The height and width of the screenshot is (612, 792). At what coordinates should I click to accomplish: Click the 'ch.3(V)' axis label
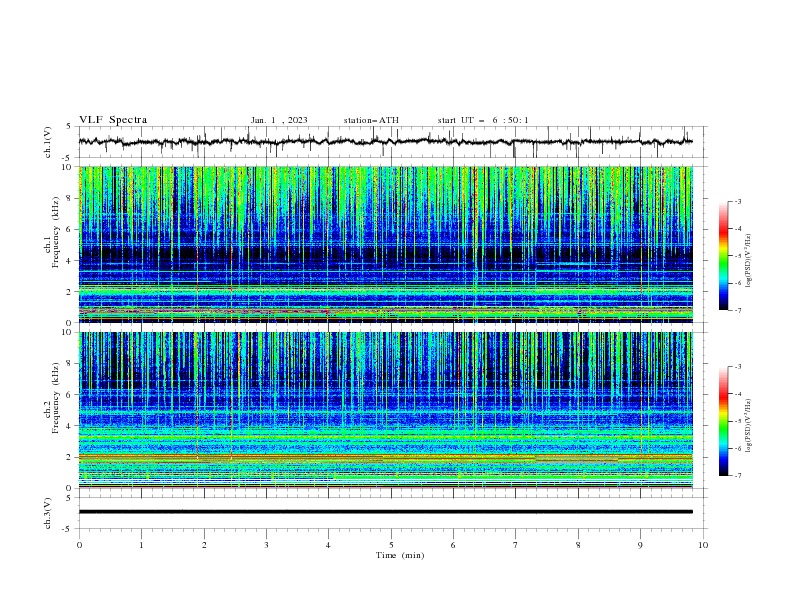48,513
